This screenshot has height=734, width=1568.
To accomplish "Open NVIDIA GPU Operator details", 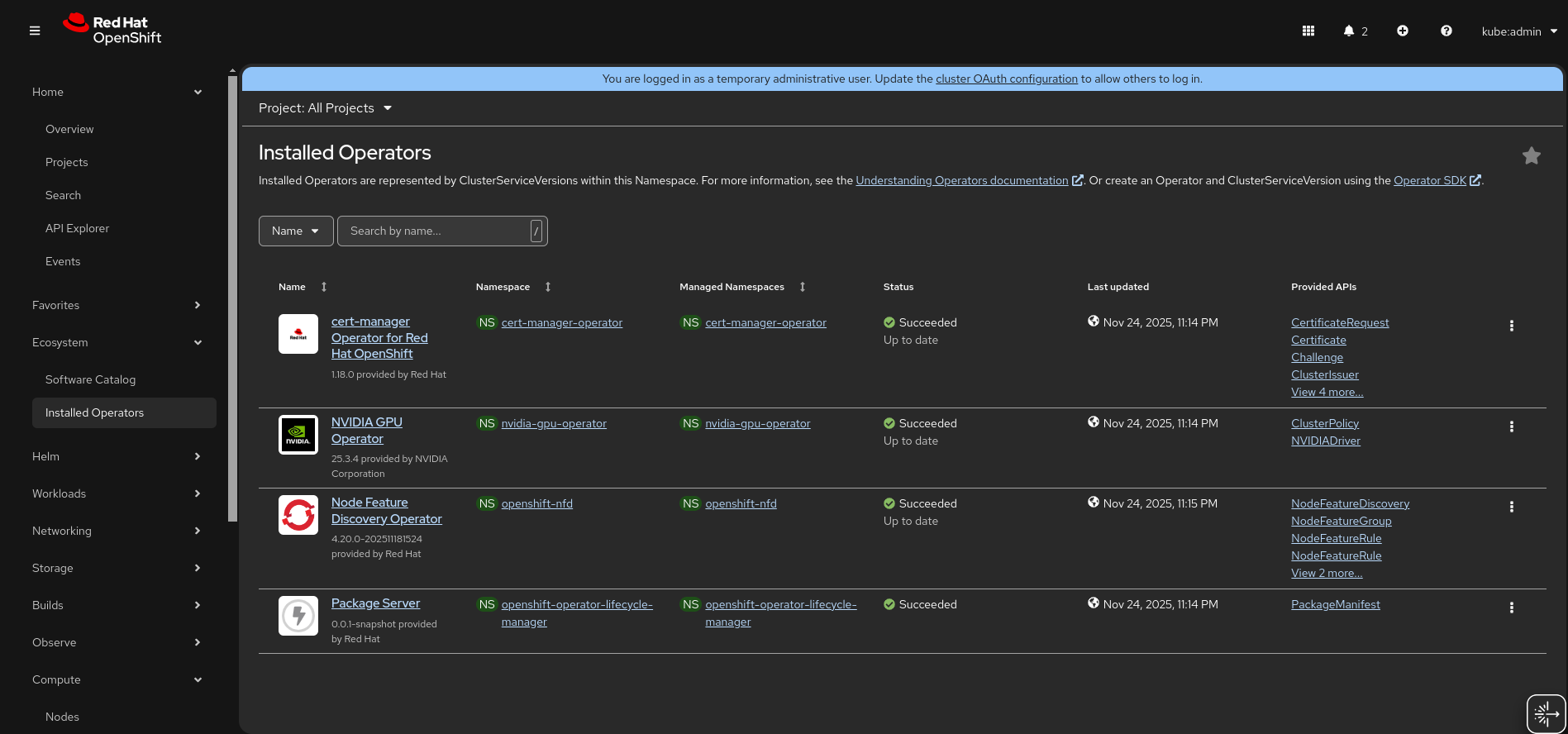I will pyautogui.click(x=367, y=431).
